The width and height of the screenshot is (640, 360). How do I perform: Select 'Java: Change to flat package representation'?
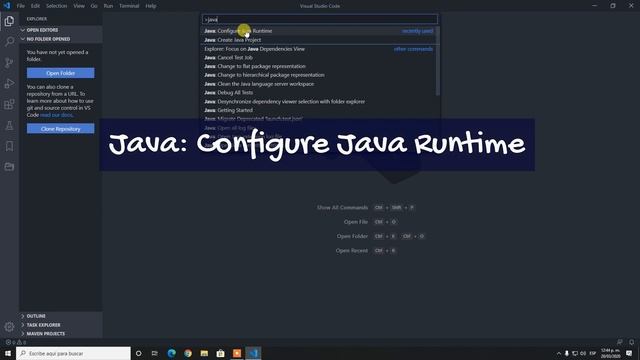coord(320,66)
